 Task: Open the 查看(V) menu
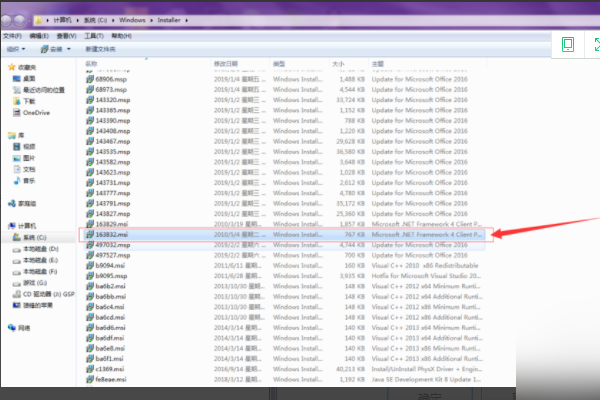click(67, 36)
